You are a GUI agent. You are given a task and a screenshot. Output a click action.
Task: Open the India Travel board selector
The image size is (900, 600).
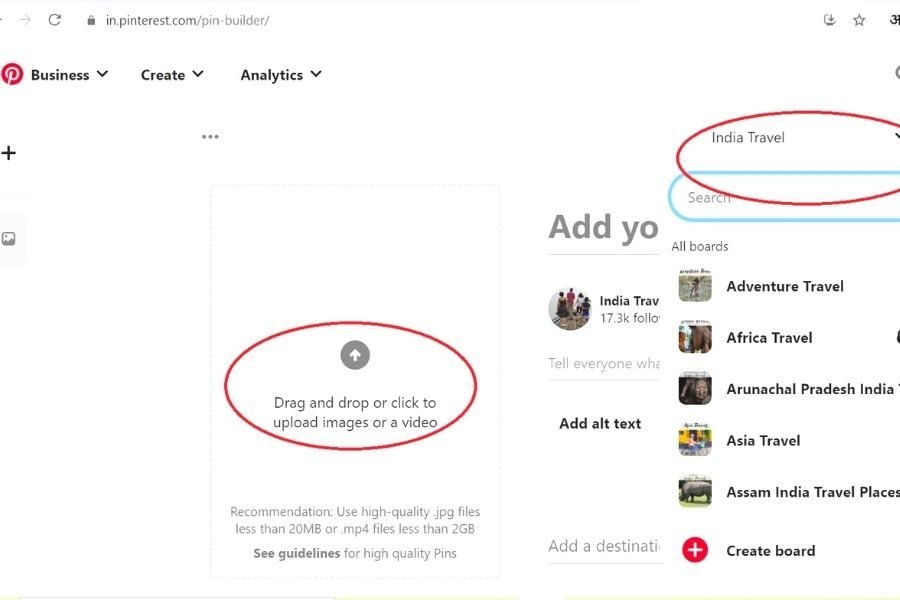(x=790, y=138)
